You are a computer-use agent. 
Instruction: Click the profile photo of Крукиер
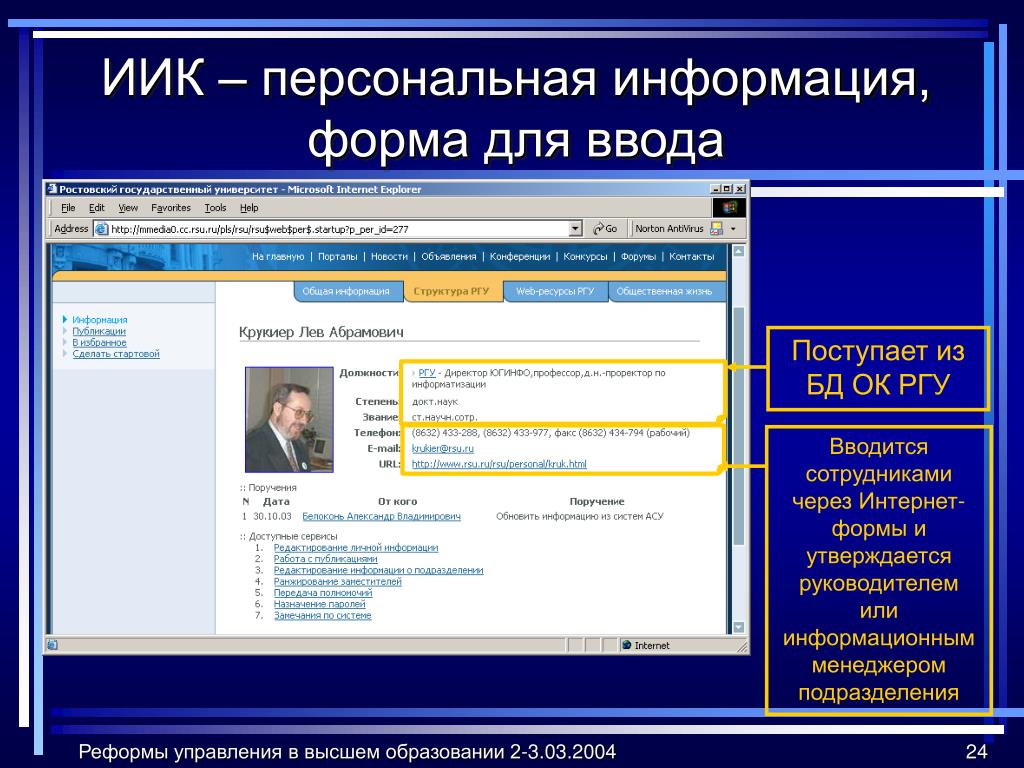coord(289,419)
